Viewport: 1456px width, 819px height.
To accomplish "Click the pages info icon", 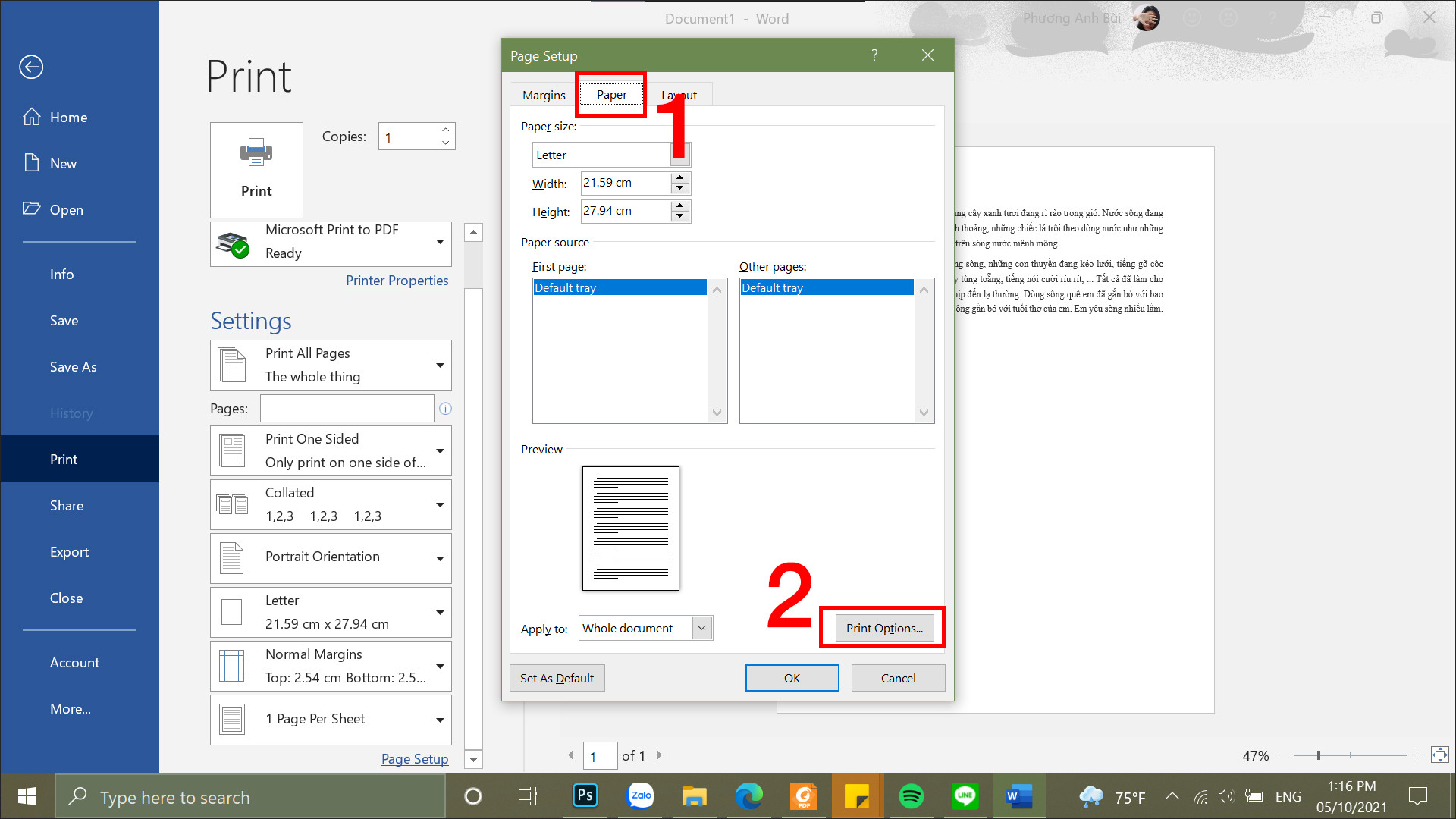I will (x=446, y=409).
